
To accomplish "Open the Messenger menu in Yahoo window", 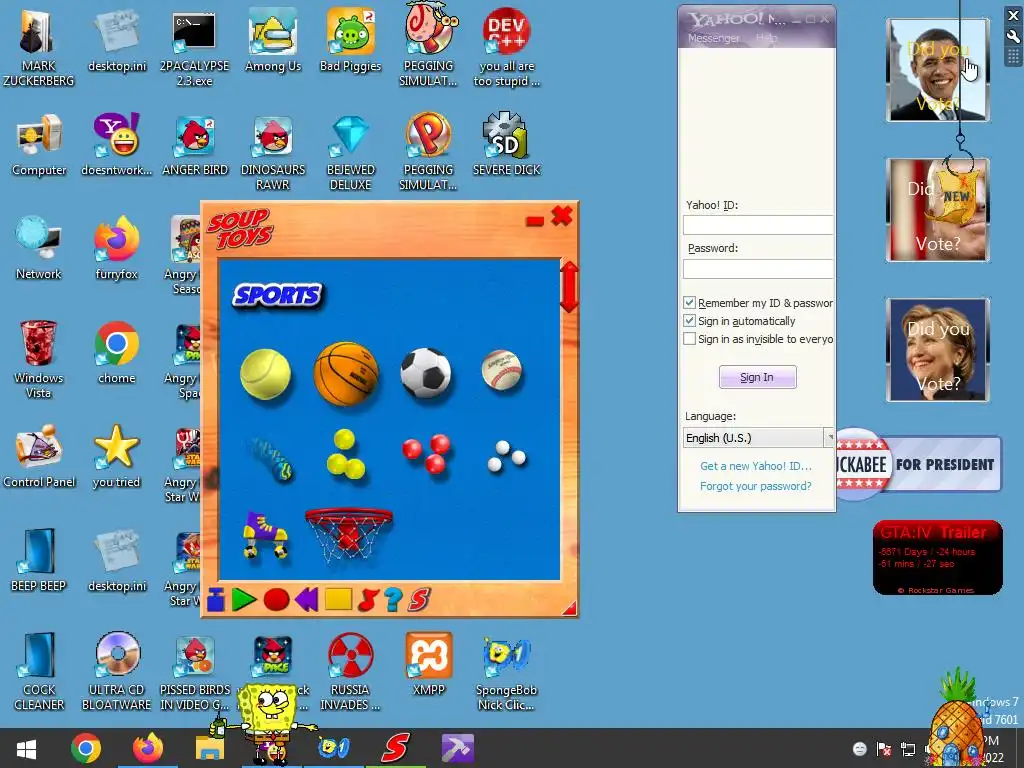I will (714, 38).
